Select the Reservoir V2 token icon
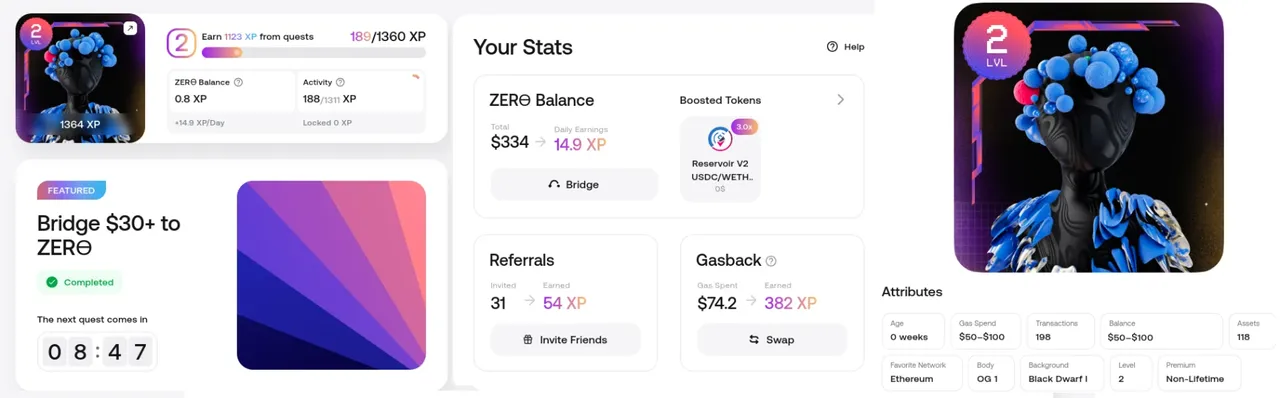The width and height of the screenshot is (1280, 398). (720, 138)
